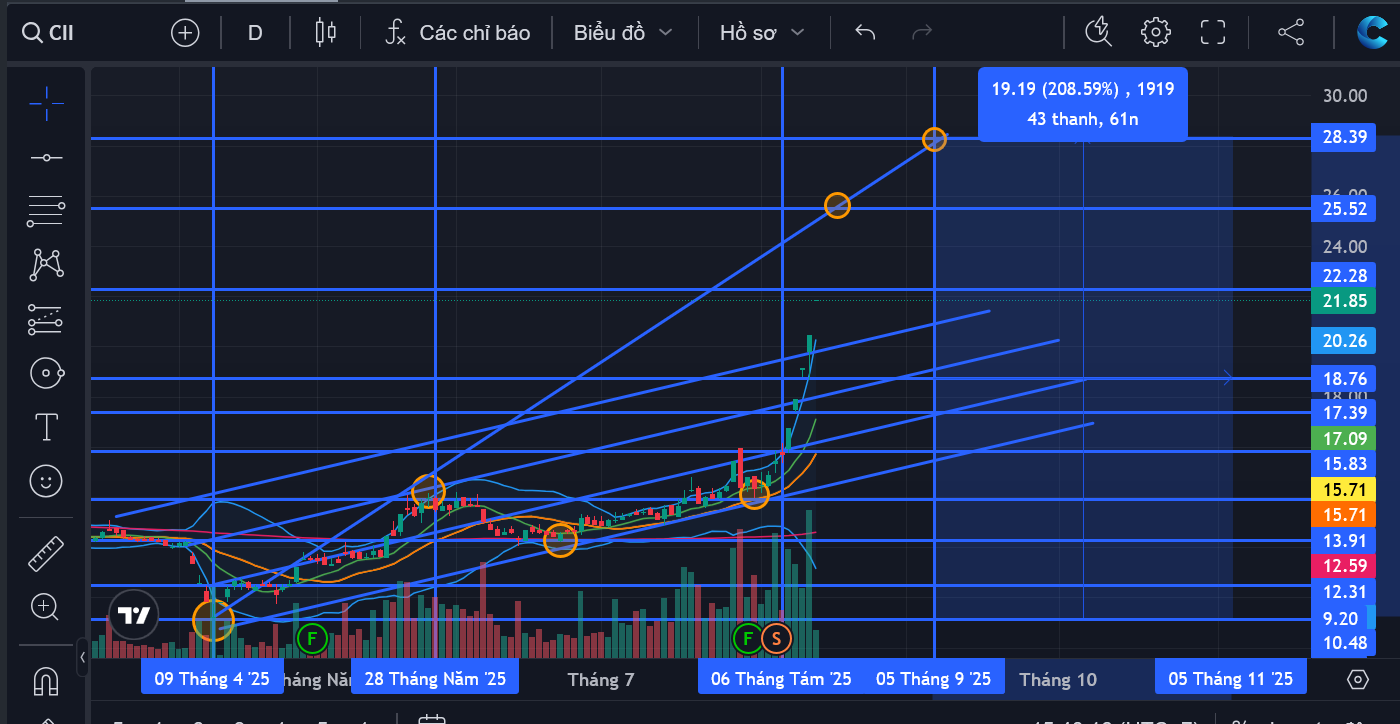The height and width of the screenshot is (724, 1400).
Task: Open the candlestick chart type selector
Action: click(x=325, y=33)
